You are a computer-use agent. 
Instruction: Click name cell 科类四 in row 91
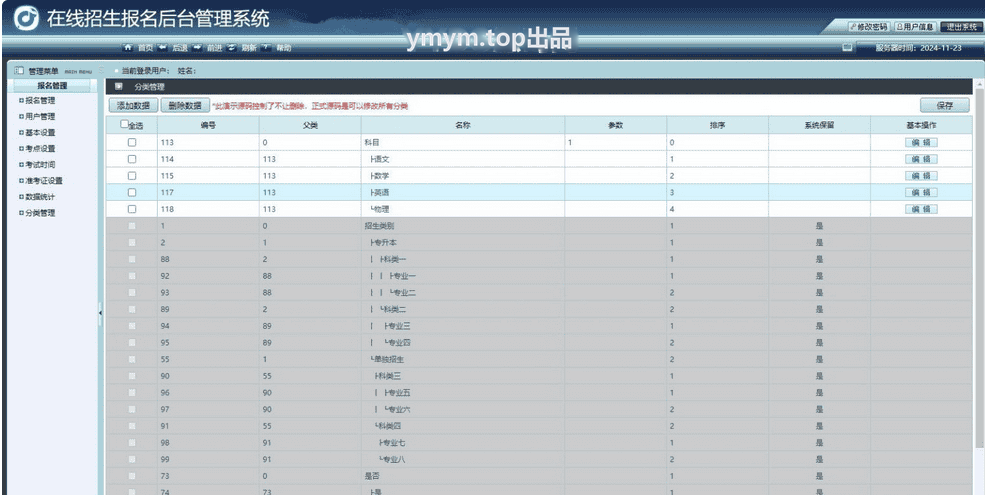coord(463,426)
